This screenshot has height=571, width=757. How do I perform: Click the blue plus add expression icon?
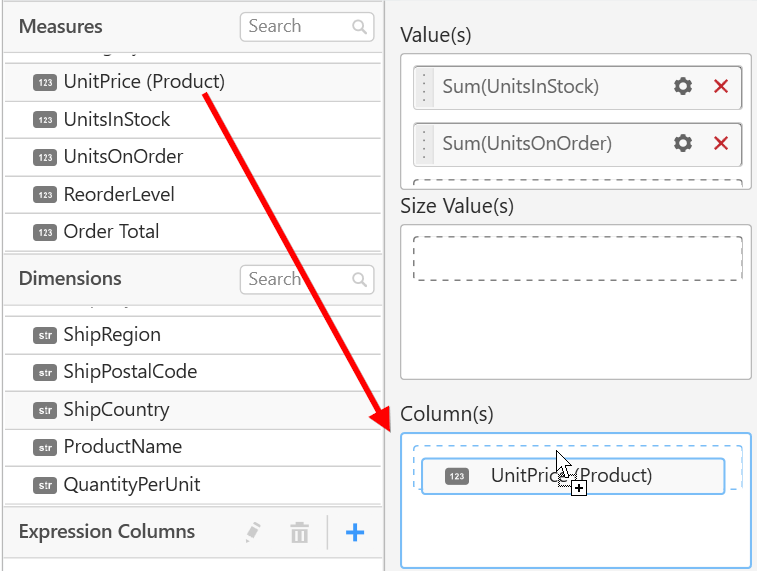click(x=354, y=533)
